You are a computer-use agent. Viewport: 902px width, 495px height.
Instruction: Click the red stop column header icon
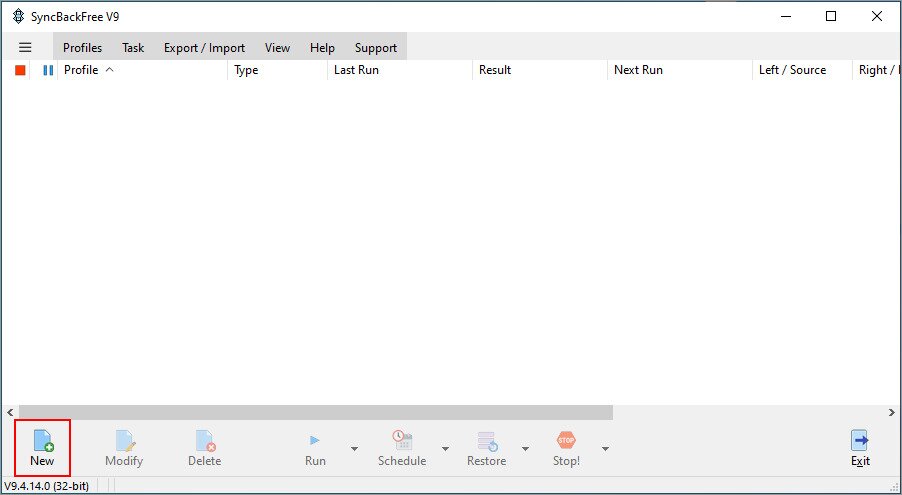point(21,70)
